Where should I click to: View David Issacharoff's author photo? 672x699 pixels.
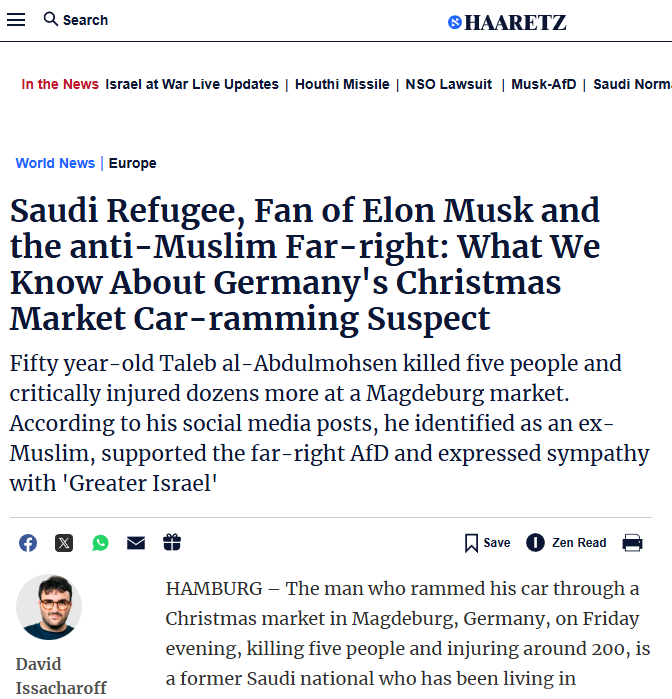pos(49,607)
